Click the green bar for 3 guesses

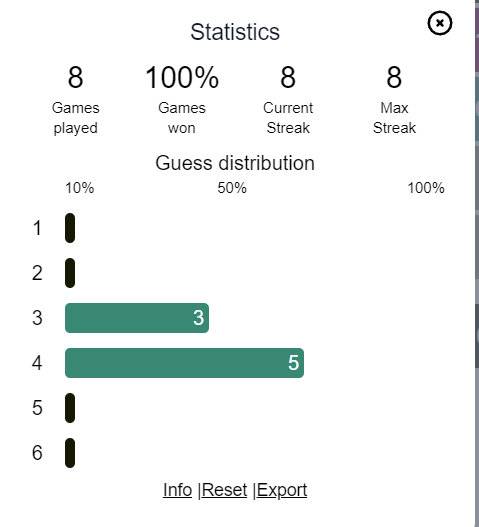[137, 318]
